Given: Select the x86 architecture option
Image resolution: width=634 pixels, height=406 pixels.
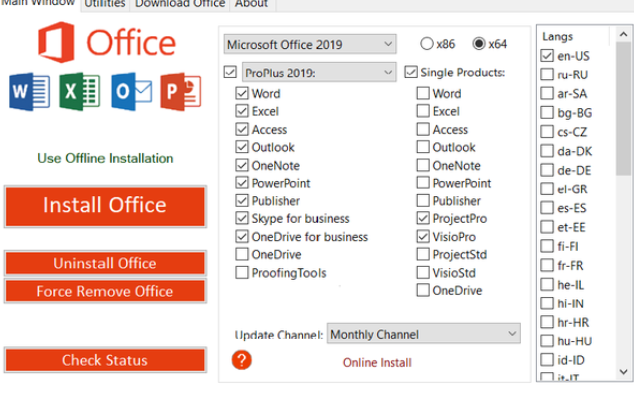Looking at the screenshot, I should pyautogui.click(x=428, y=44).
